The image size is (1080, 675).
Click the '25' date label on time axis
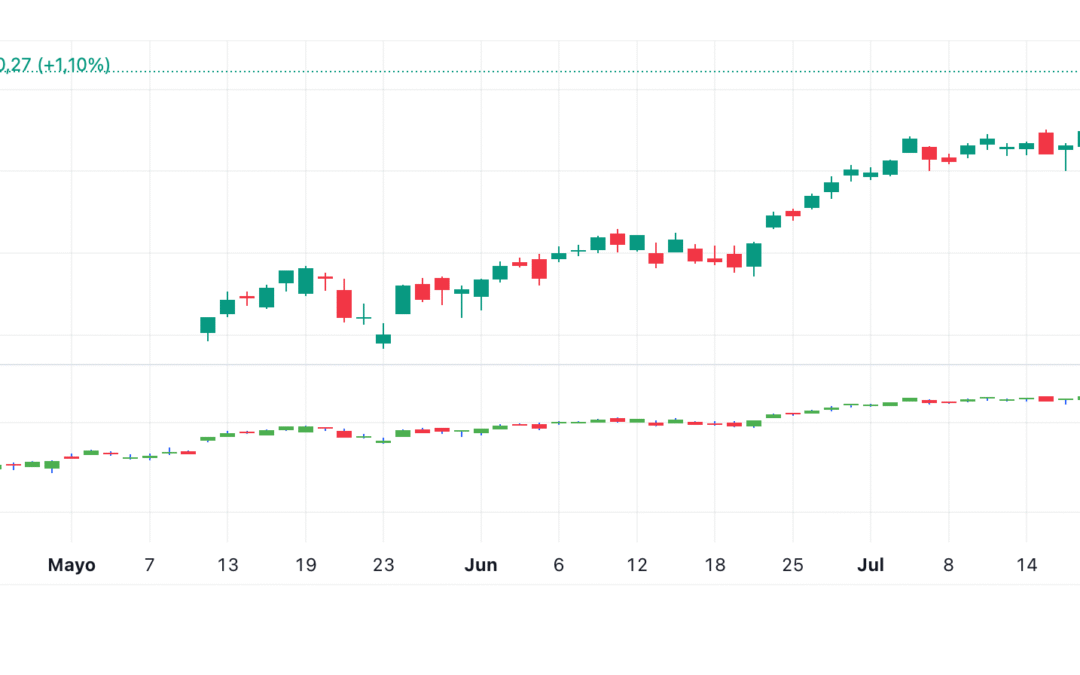[x=793, y=565]
